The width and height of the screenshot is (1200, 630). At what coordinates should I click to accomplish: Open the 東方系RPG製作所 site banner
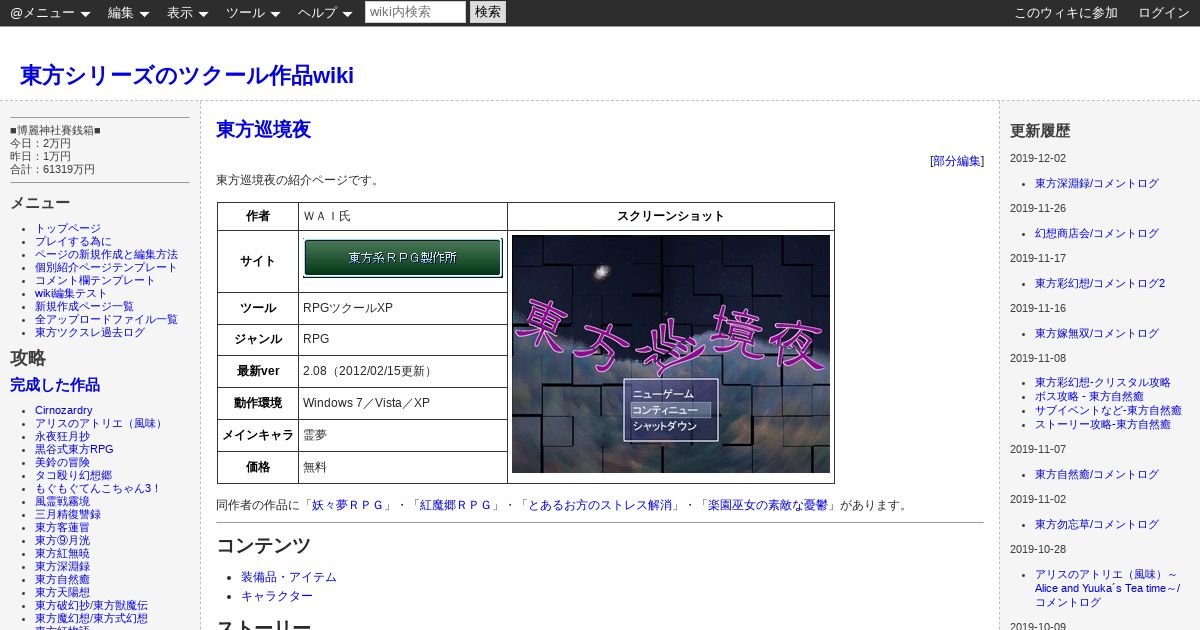click(x=403, y=257)
